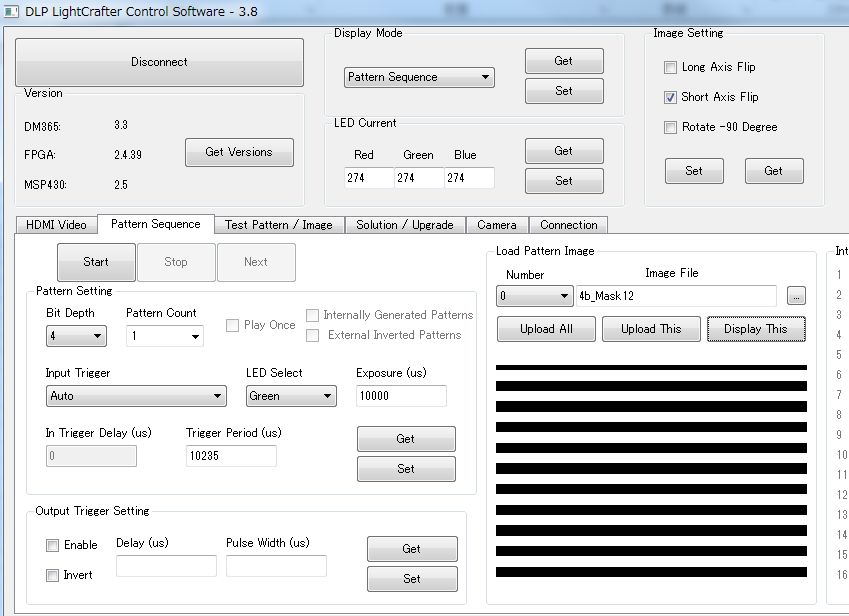This screenshot has height=616, width=849.
Task: Click row number 10 in list
Action: (841, 455)
